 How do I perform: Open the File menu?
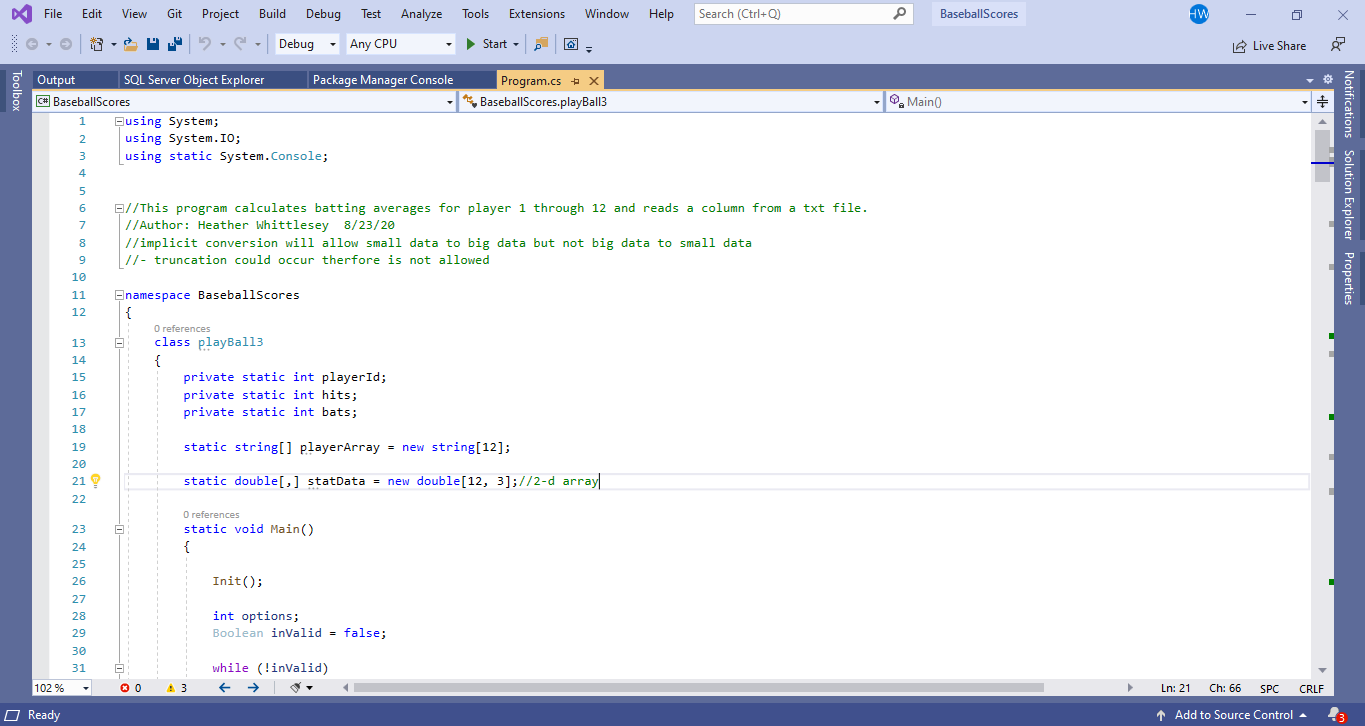coord(53,14)
